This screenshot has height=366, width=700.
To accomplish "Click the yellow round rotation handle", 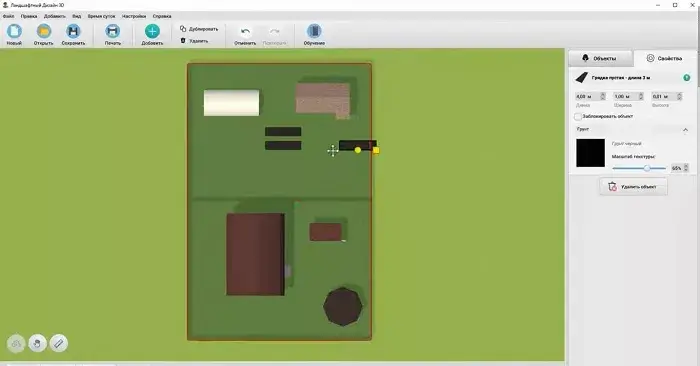I will (358, 150).
